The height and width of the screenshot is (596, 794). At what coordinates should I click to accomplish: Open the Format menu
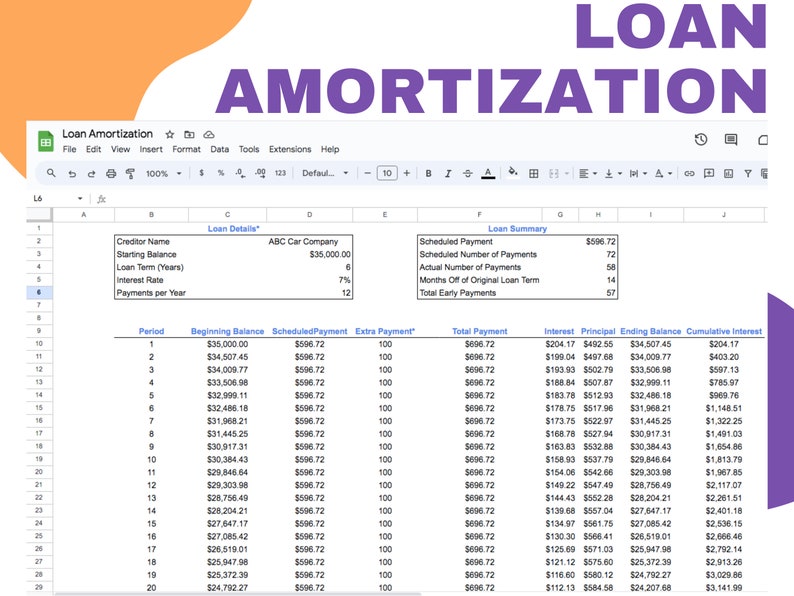pyautogui.click(x=186, y=149)
